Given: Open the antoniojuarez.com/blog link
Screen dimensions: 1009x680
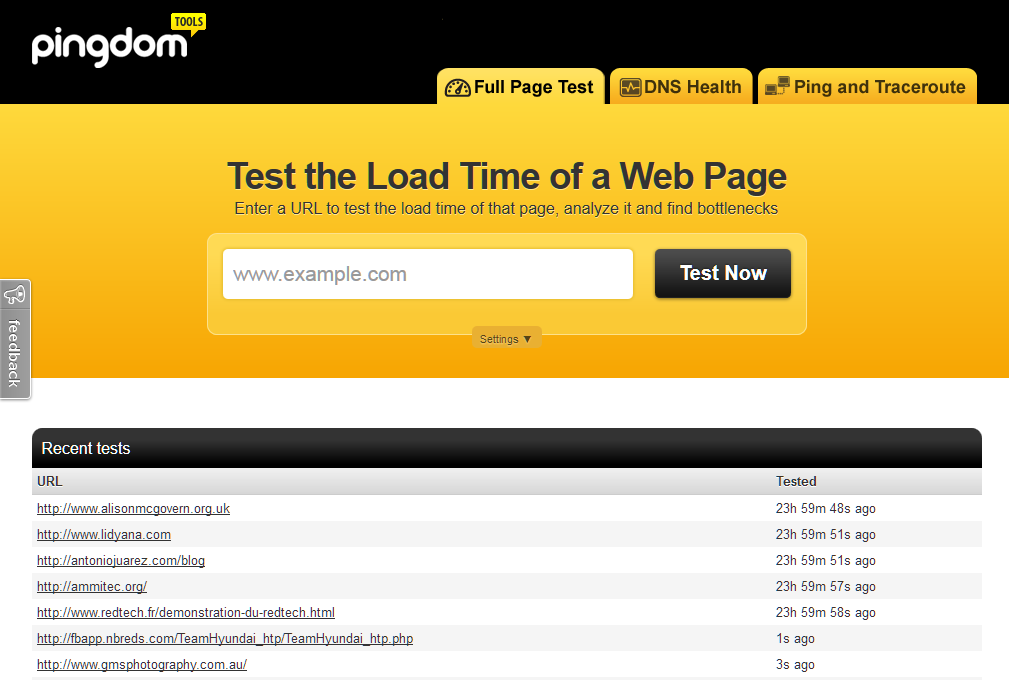Looking at the screenshot, I should [121, 560].
